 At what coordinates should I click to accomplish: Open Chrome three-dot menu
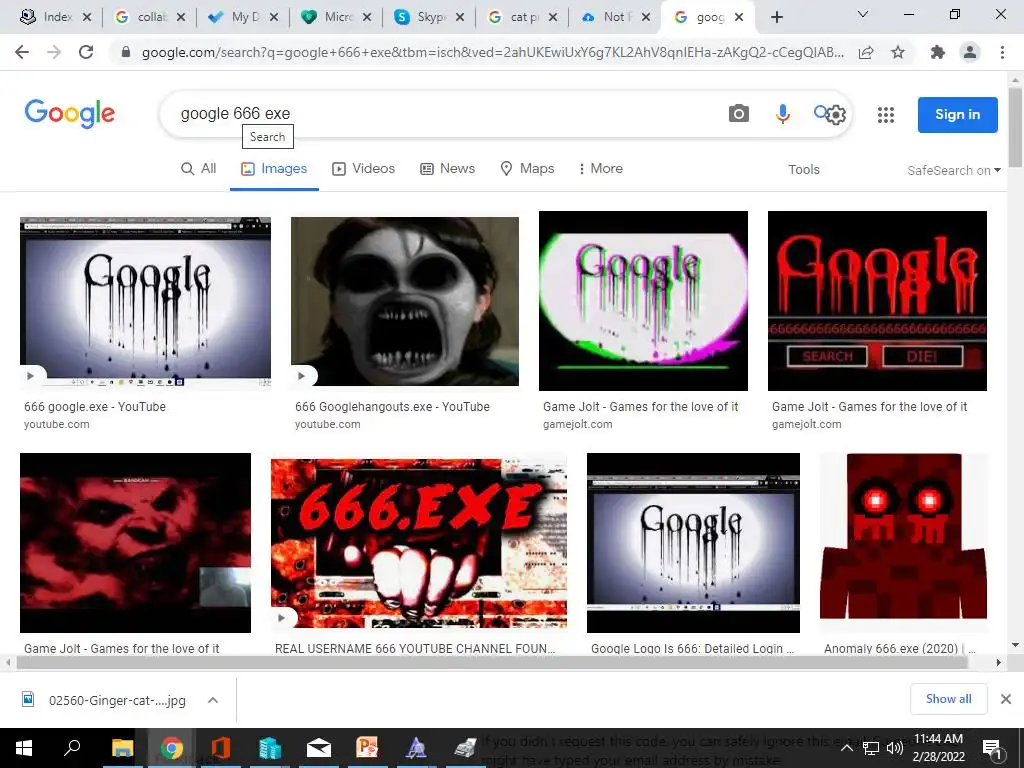1002,52
